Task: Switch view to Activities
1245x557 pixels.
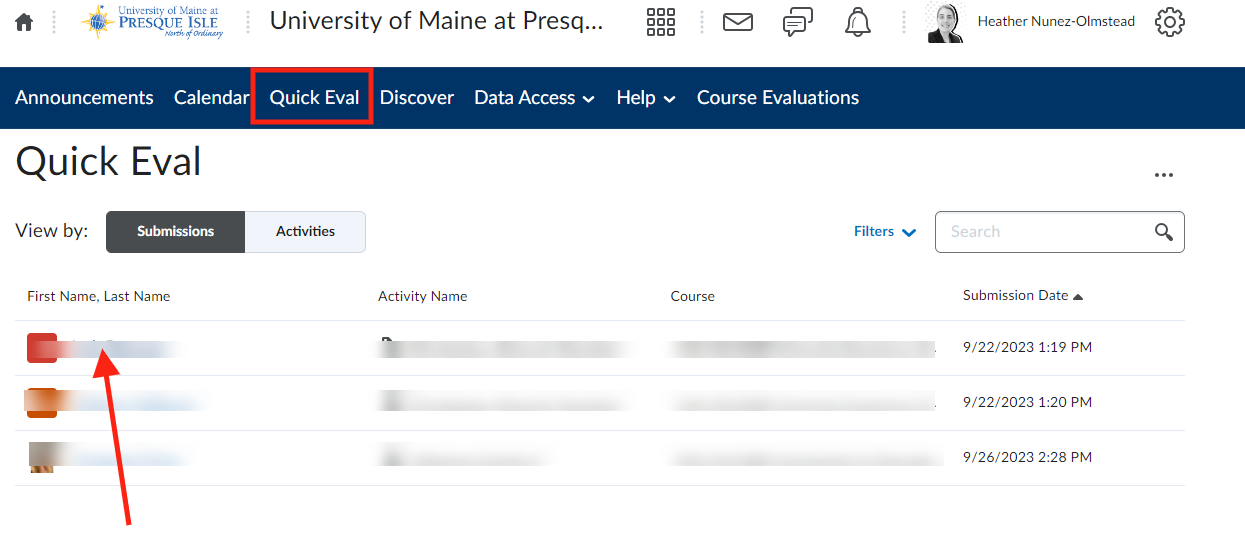Action: click(x=305, y=232)
